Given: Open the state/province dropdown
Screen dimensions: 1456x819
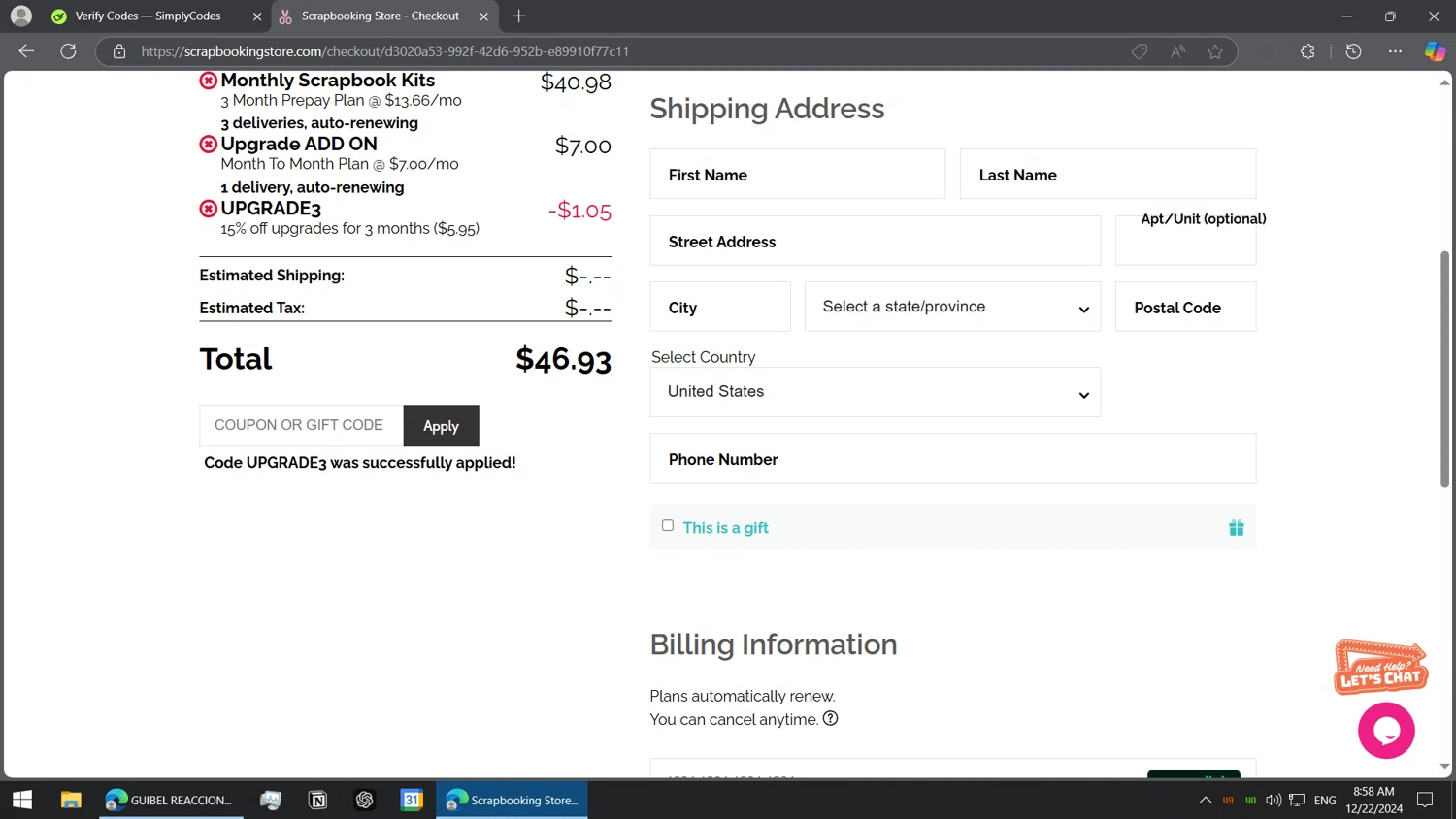Looking at the screenshot, I should (x=952, y=307).
